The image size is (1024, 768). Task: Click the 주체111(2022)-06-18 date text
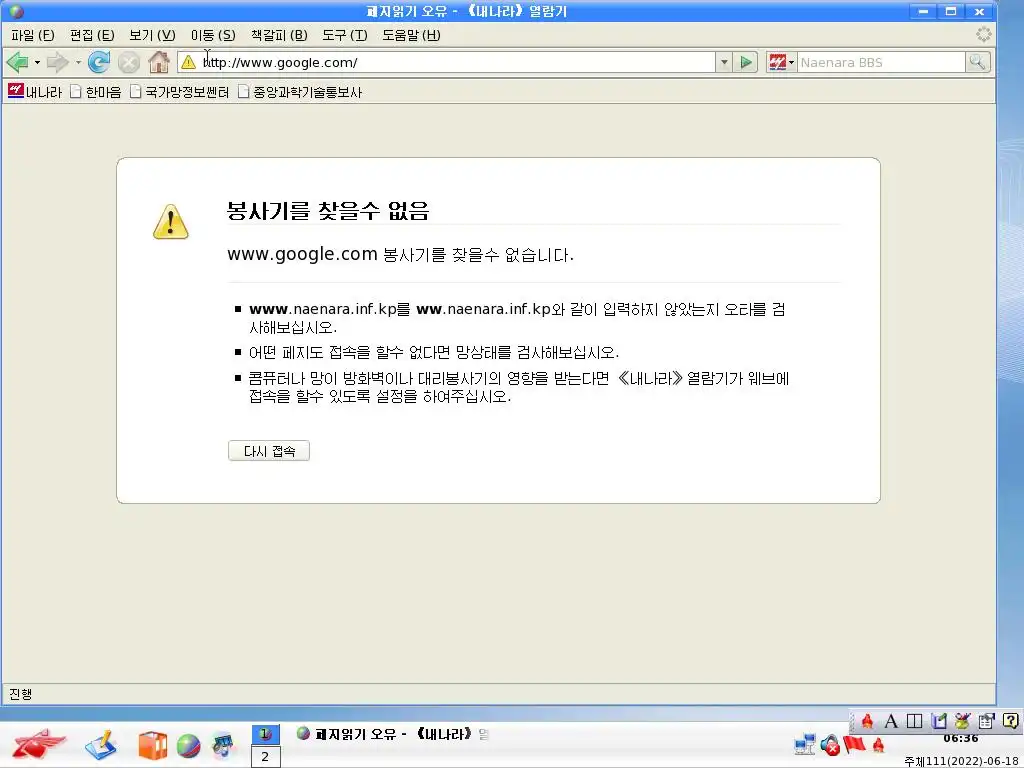coord(961,761)
